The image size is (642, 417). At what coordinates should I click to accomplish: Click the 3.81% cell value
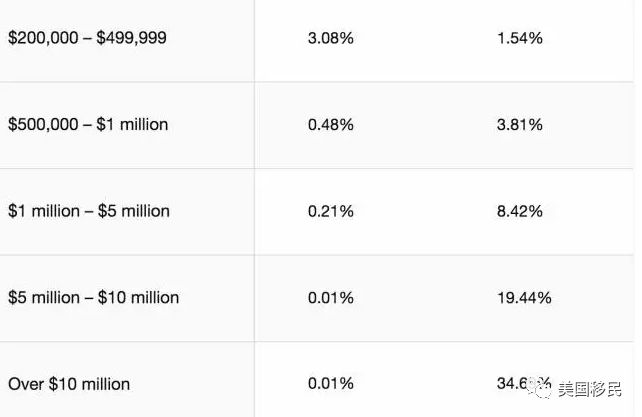[520, 125]
